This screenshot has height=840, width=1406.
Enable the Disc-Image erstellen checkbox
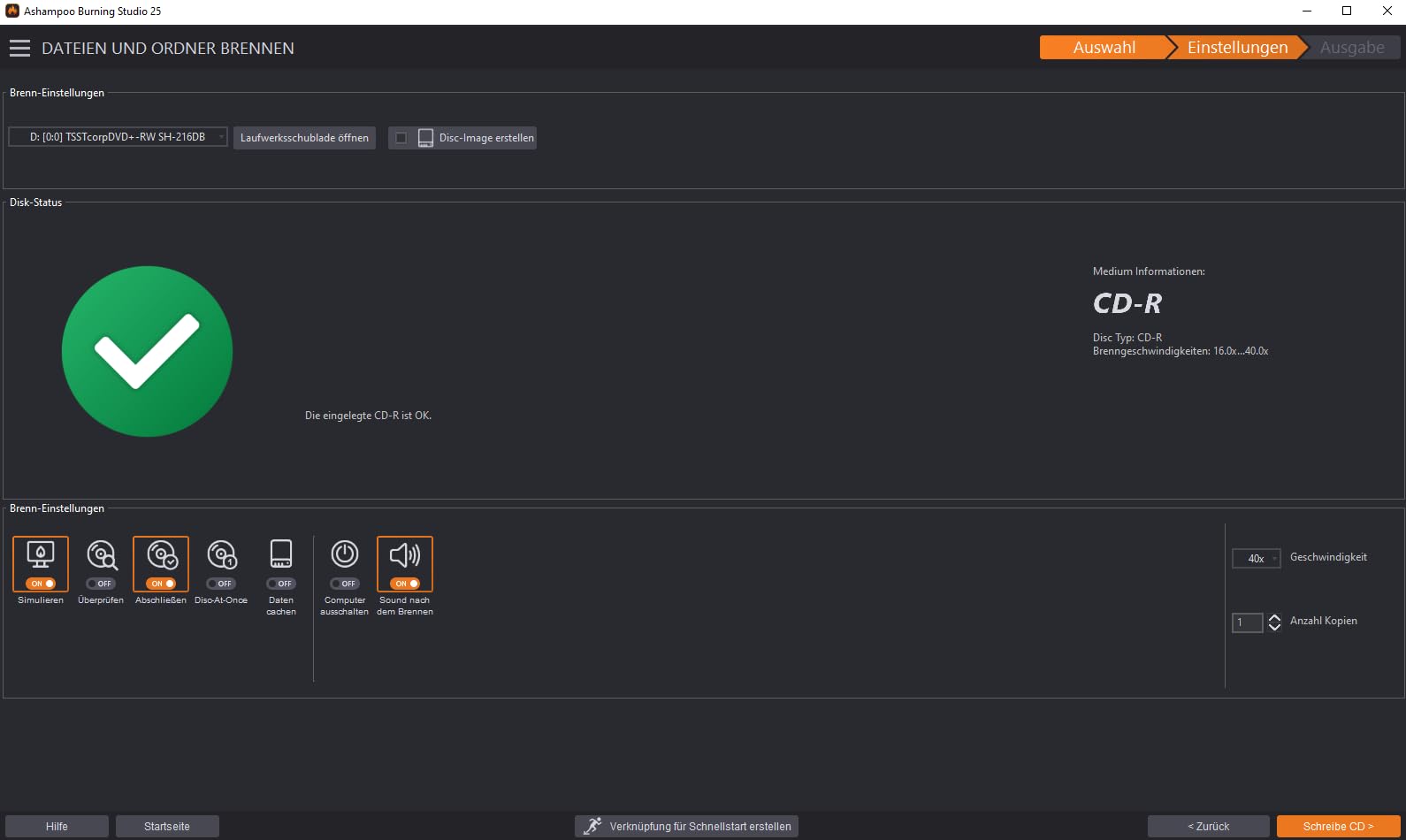401,138
